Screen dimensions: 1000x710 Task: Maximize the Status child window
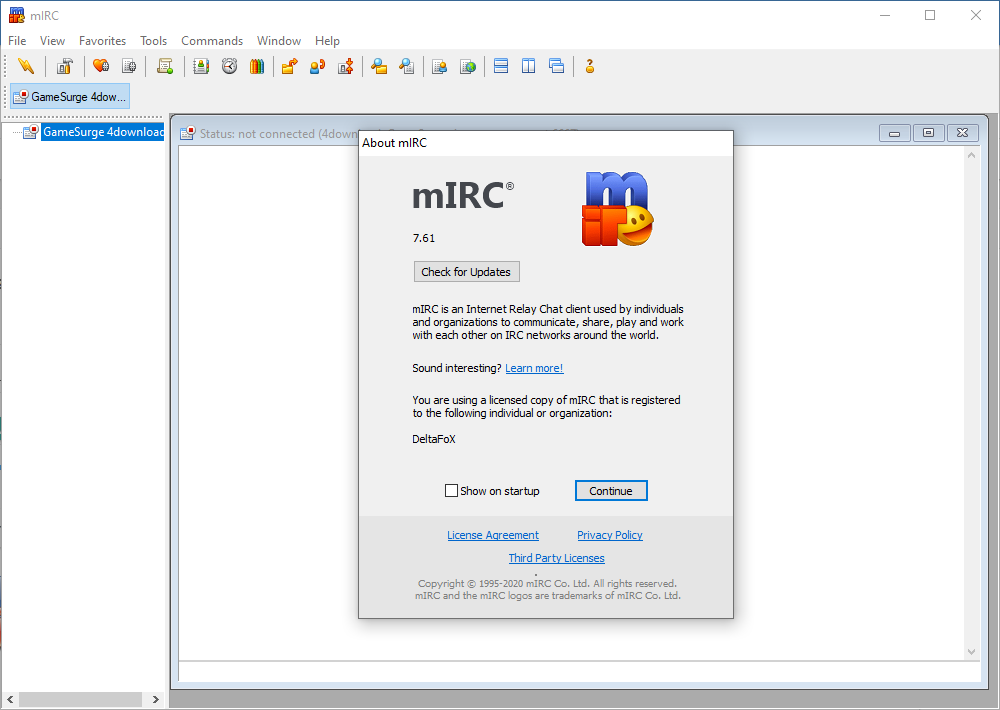coord(929,133)
